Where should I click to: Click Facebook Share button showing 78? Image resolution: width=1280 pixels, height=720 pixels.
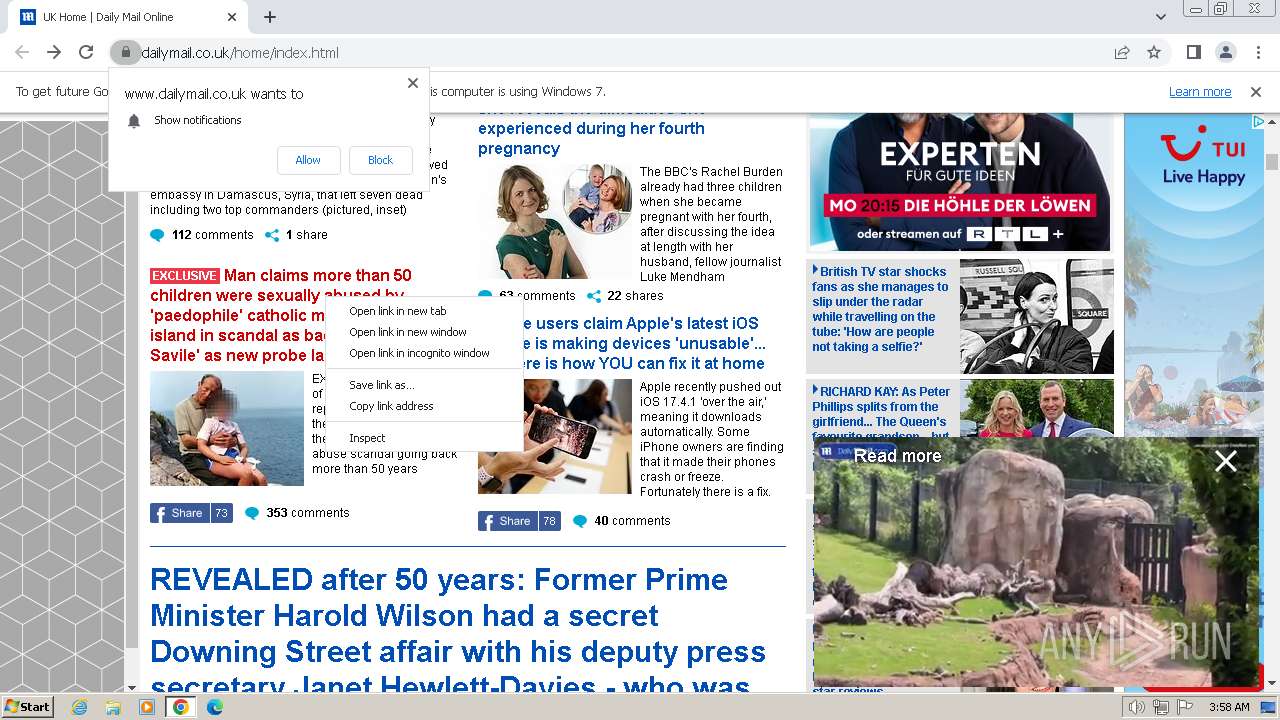pyautogui.click(x=519, y=521)
